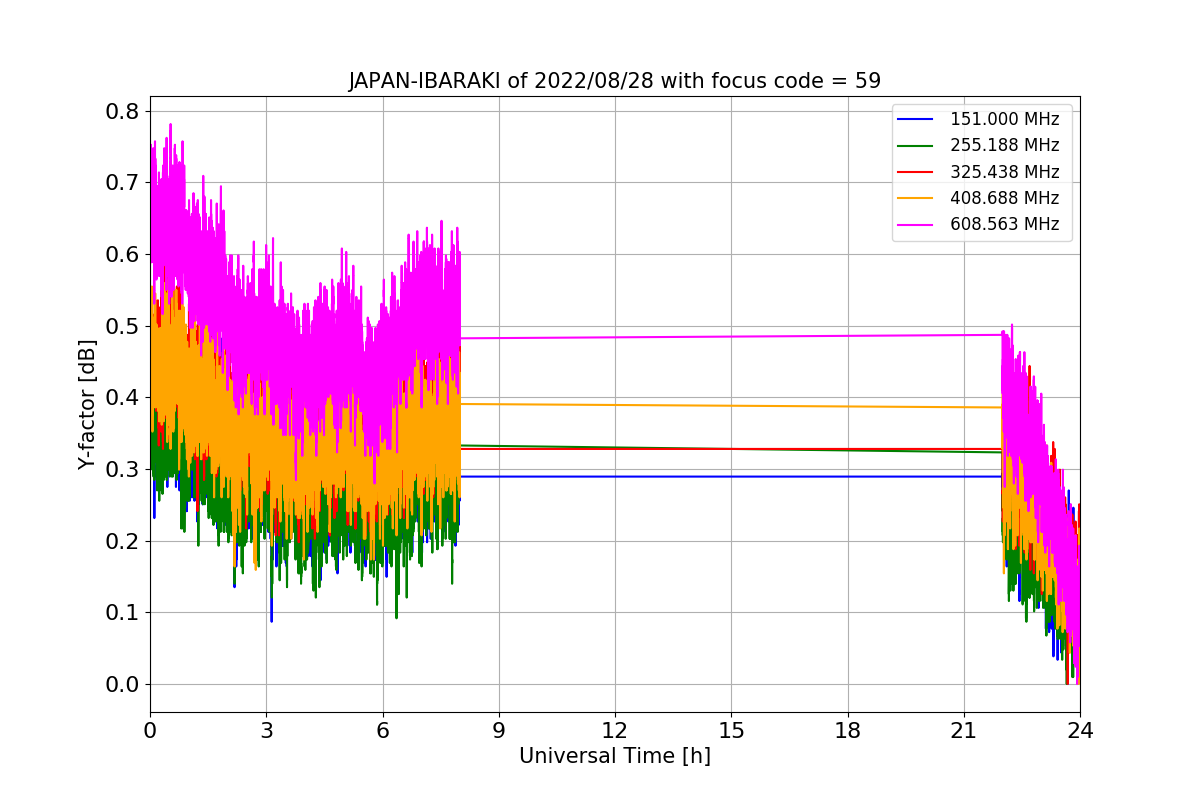This screenshot has width=1200, height=800.
Task: Click the y-axis tick label 0.5
Action: click(123, 326)
